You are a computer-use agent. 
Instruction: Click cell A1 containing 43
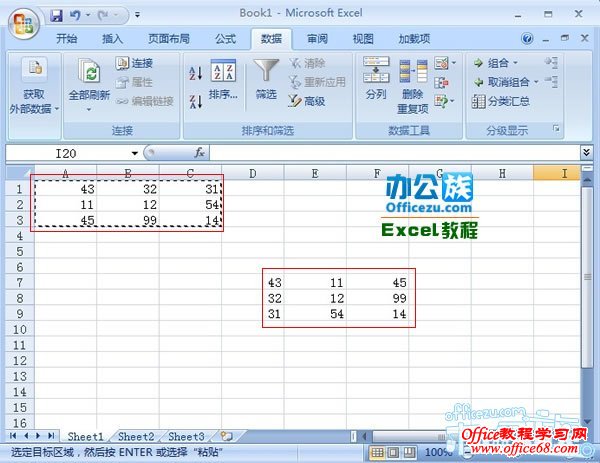pos(65,189)
